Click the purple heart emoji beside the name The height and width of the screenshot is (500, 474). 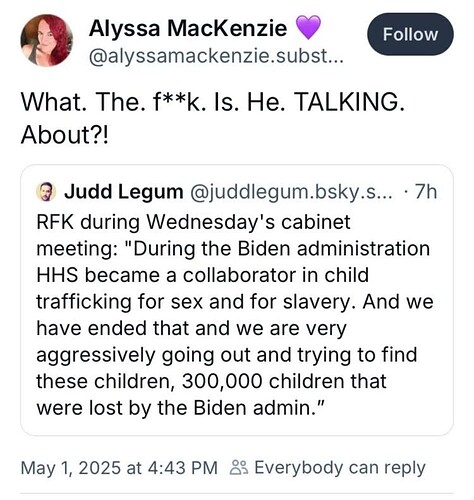308,28
